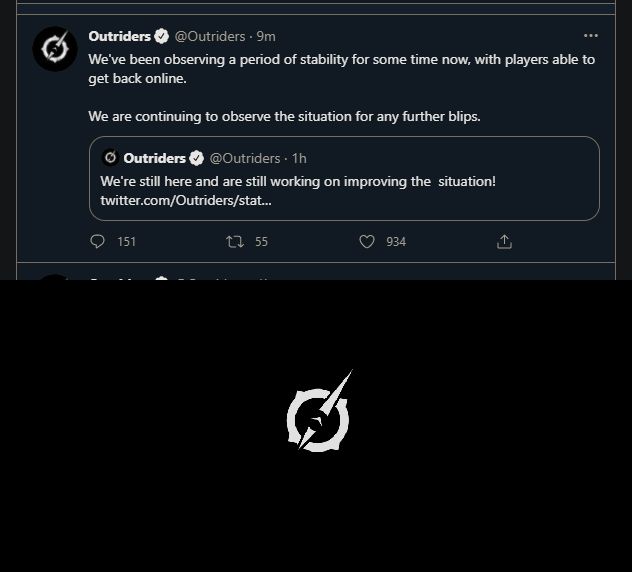Click the retweet arrows icon
The height and width of the screenshot is (572, 632).
click(x=235, y=241)
